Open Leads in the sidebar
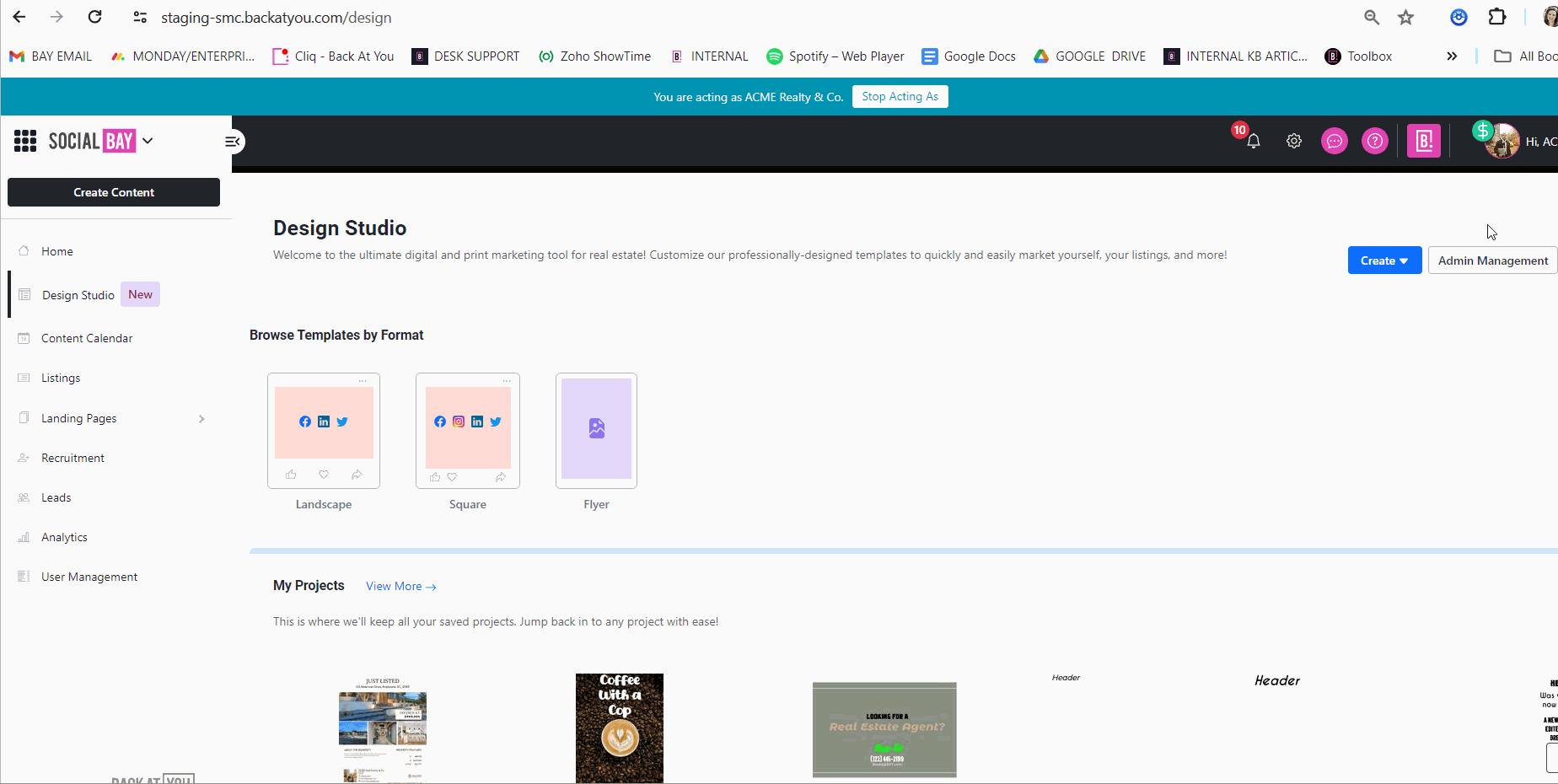 click(56, 497)
